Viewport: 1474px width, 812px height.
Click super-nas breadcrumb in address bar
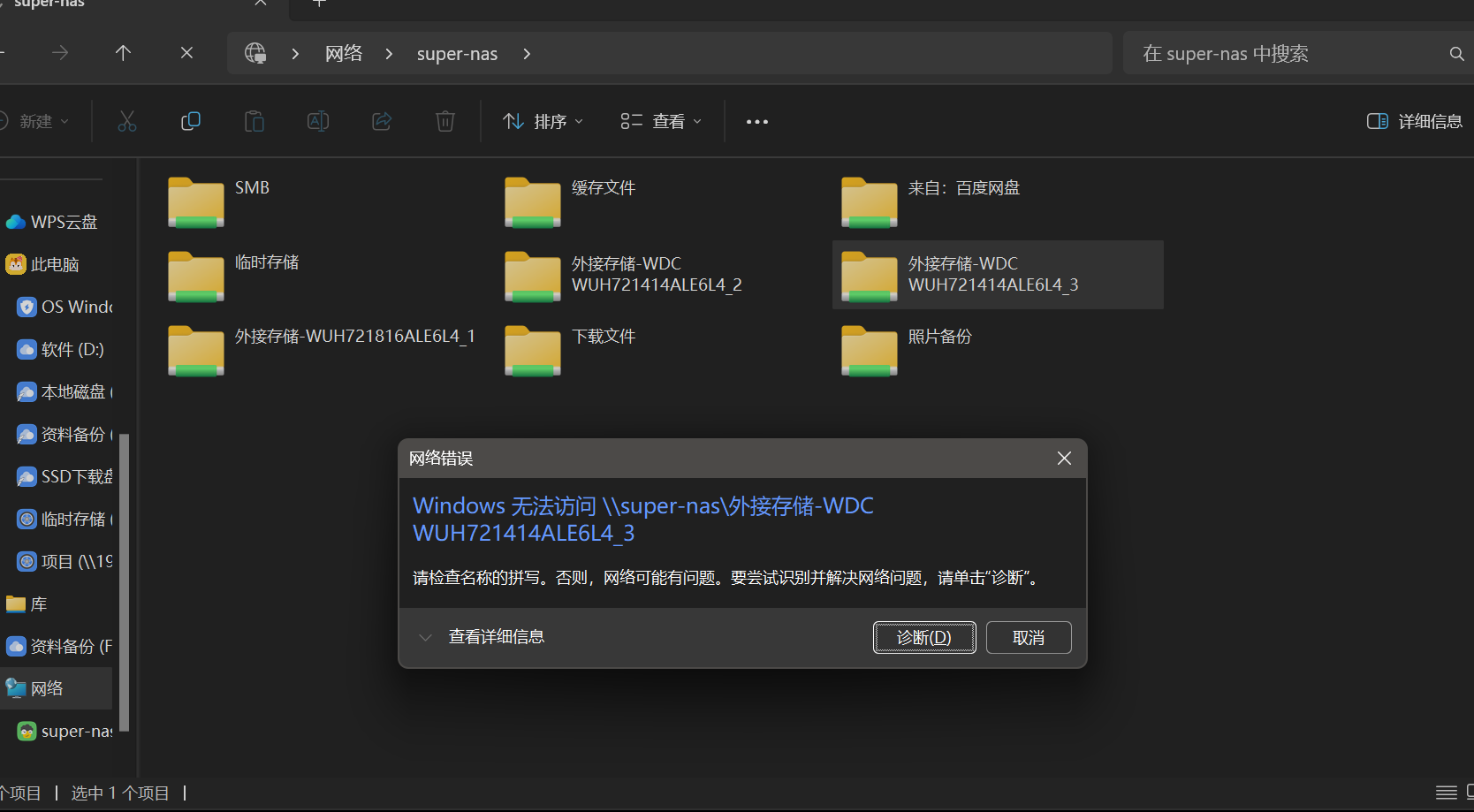click(457, 54)
